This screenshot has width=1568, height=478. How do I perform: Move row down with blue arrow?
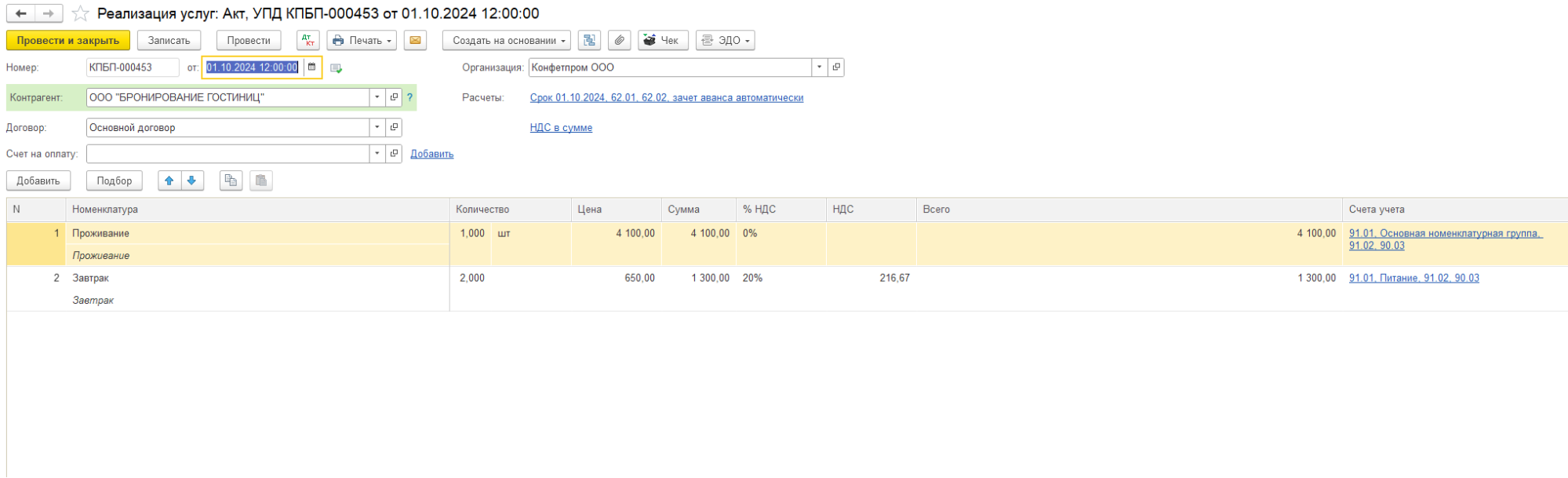(192, 181)
